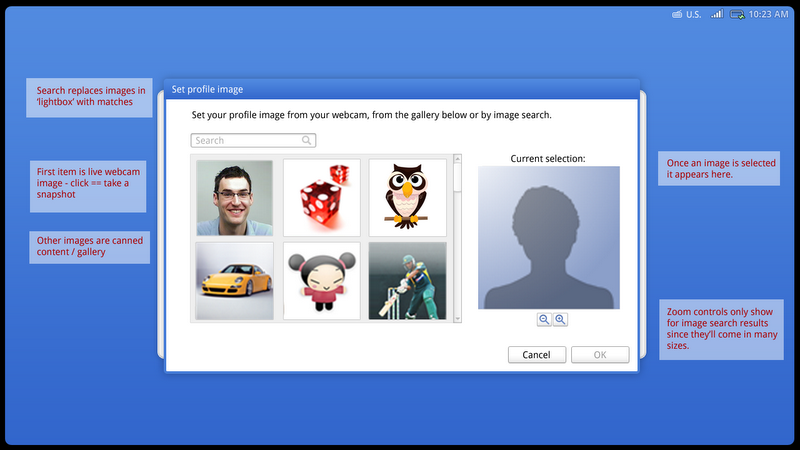
Task: Click the magnifier icon in Search field
Action: coord(306,140)
